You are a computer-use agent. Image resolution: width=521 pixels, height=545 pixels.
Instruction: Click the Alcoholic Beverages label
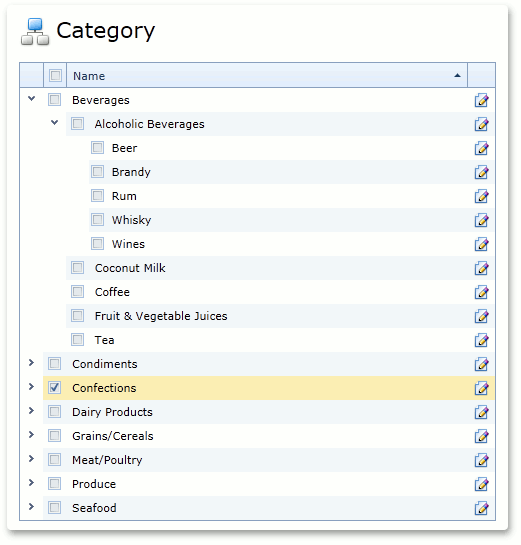tap(149, 124)
